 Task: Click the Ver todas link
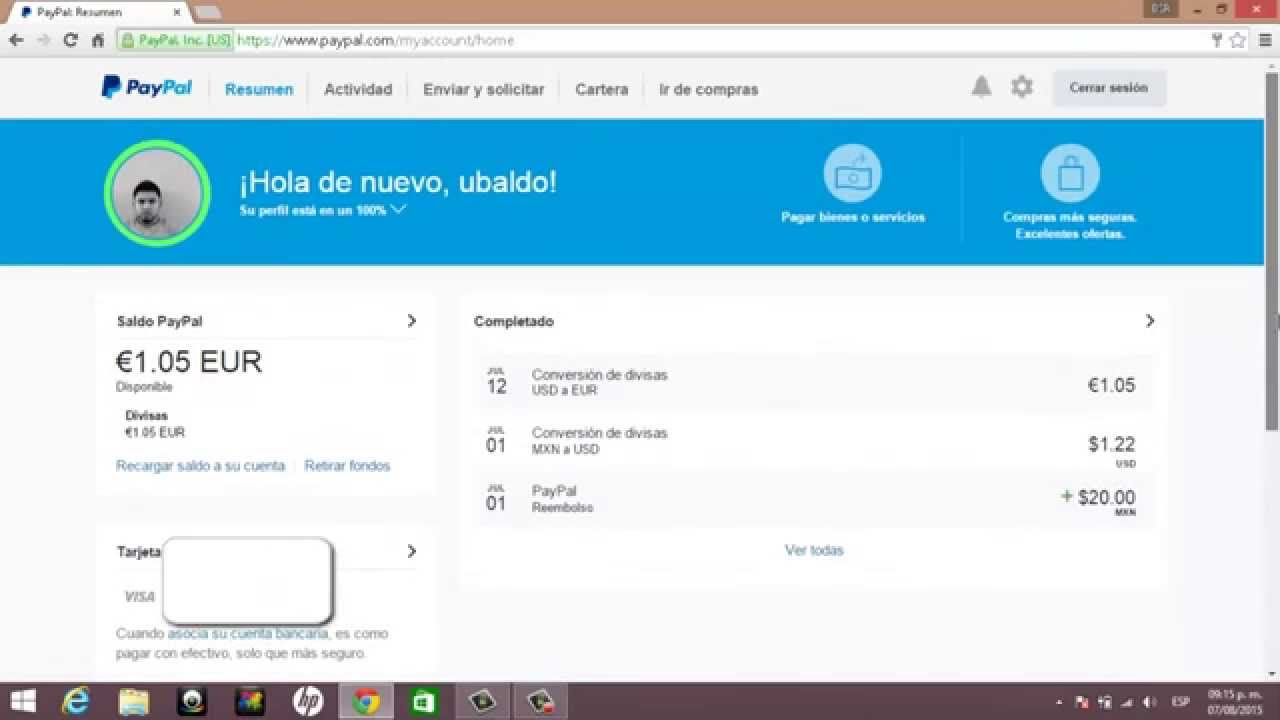click(x=814, y=550)
